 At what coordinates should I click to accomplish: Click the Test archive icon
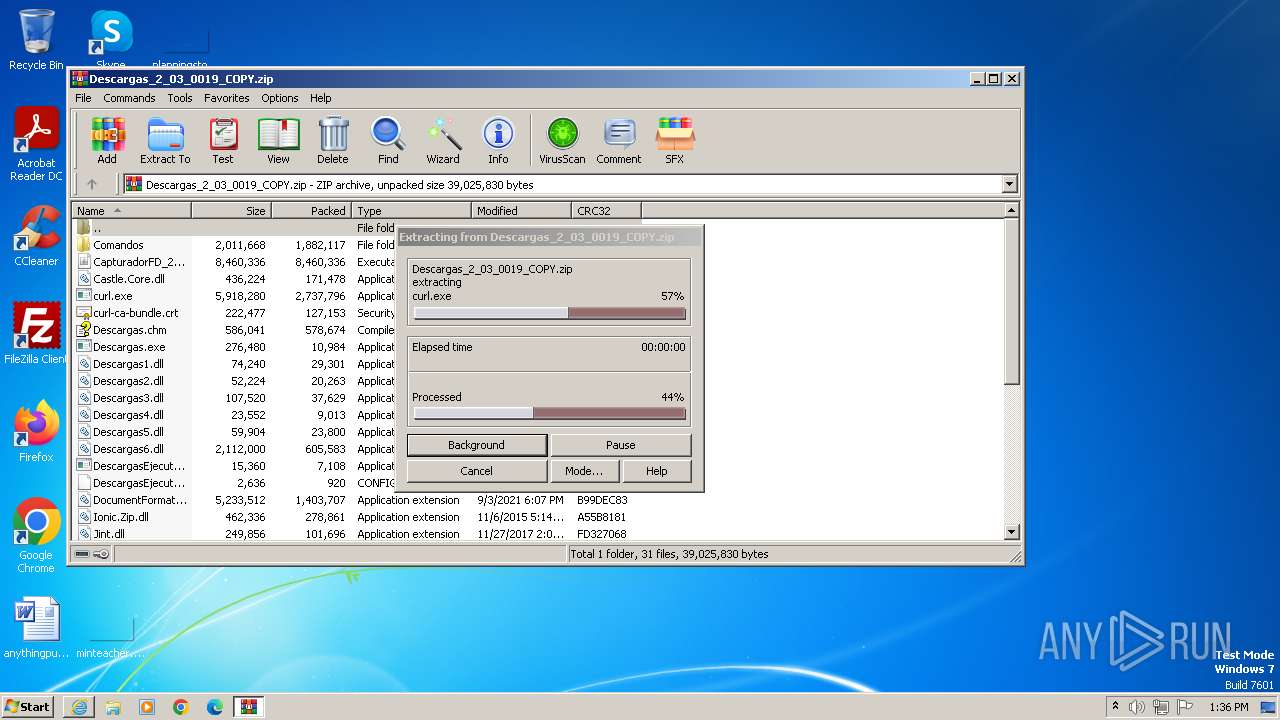223,141
